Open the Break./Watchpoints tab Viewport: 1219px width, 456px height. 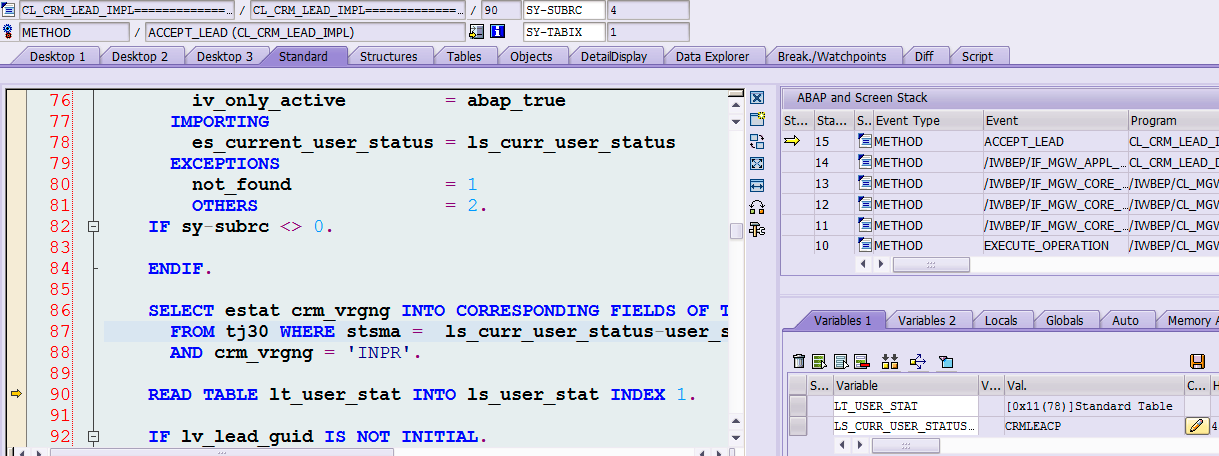(x=833, y=56)
